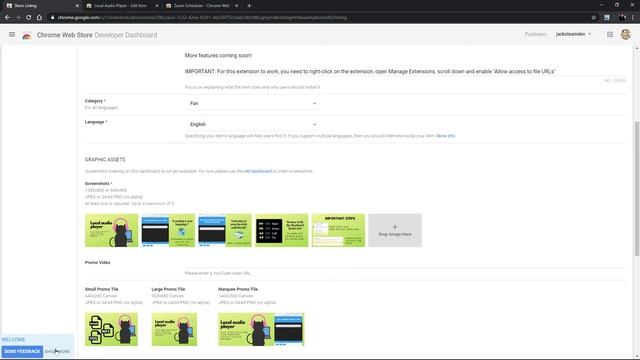640x360 pixels.
Task: Switch to Zoom Scheduler Chrome Web tab
Action: click(x=202, y=6)
